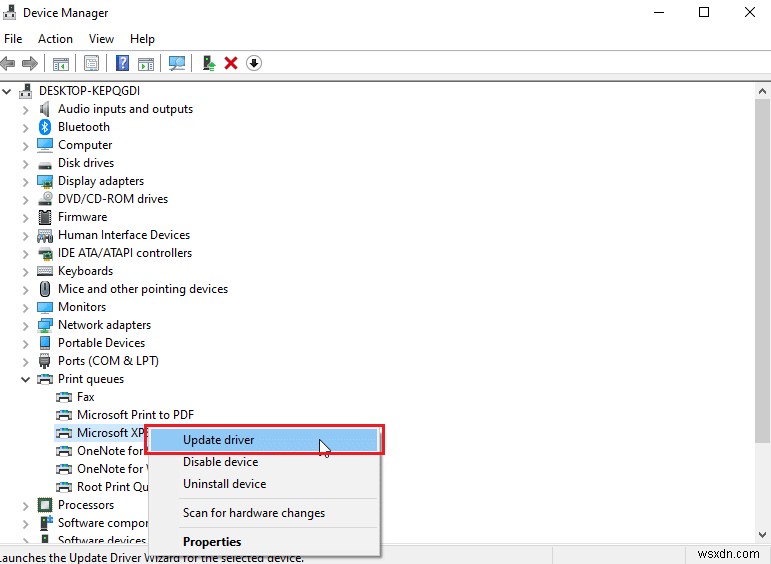Choose Uninstall device in context menu
The width and height of the screenshot is (771, 564).
pyautogui.click(x=265, y=484)
